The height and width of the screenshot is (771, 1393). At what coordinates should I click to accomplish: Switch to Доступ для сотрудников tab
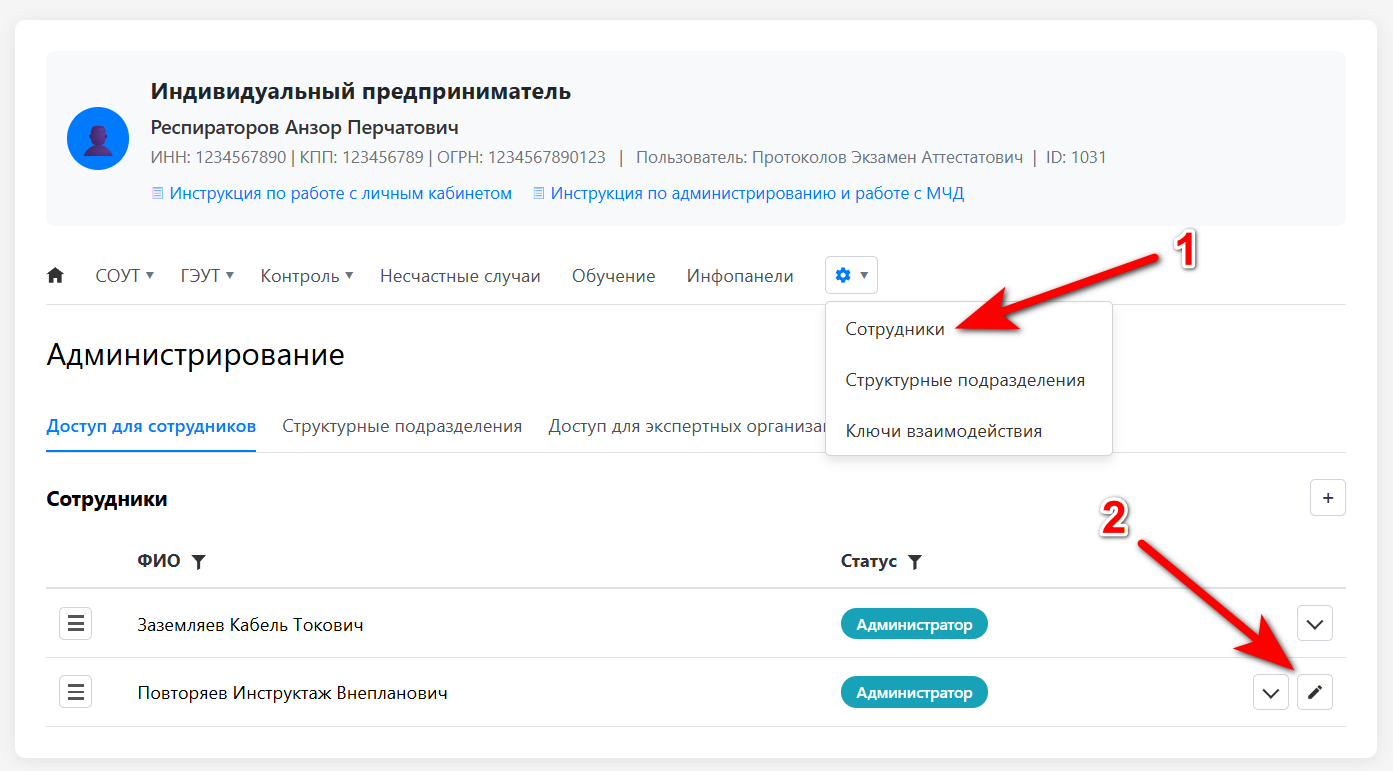(151, 426)
